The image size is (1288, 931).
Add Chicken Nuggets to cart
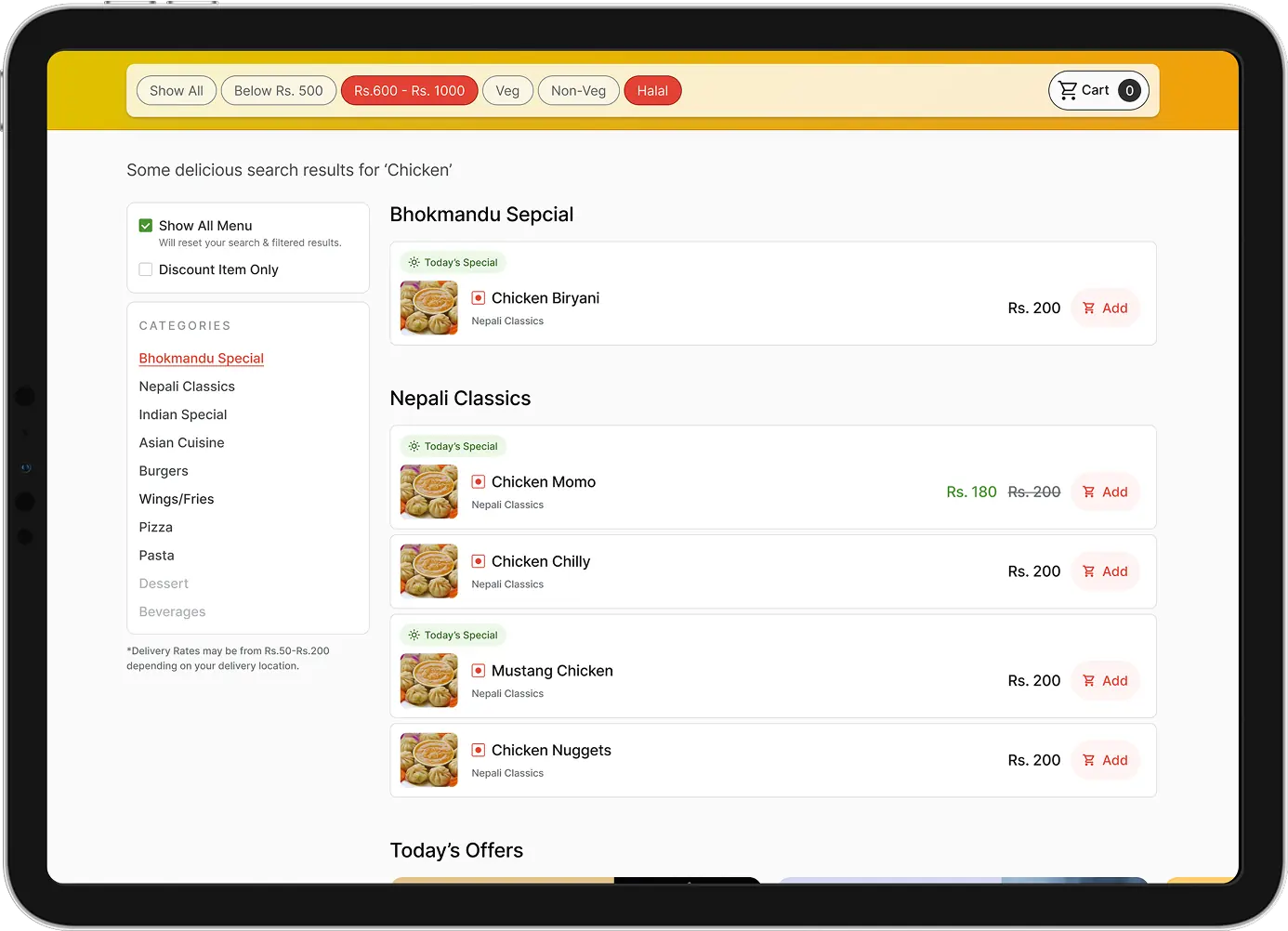pos(1105,760)
